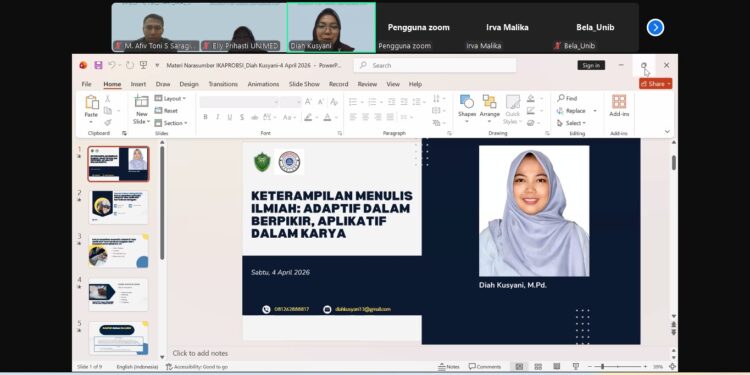Click the Format Painter brush icon

(108, 122)
